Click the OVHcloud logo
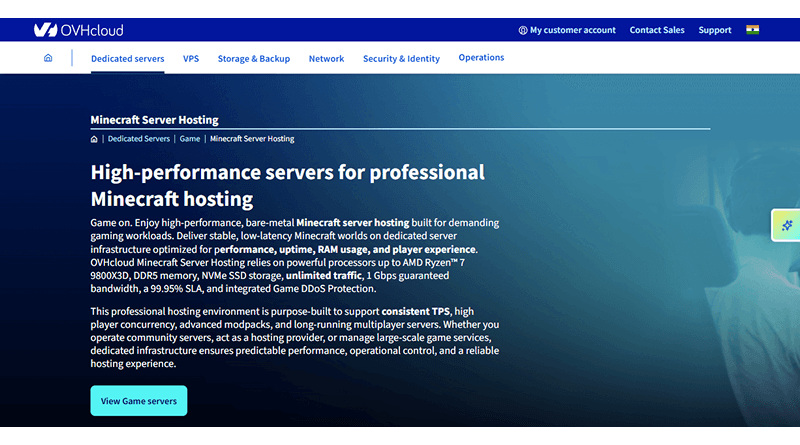Screen dimensions: 800x445 click(x=79, y=30)
